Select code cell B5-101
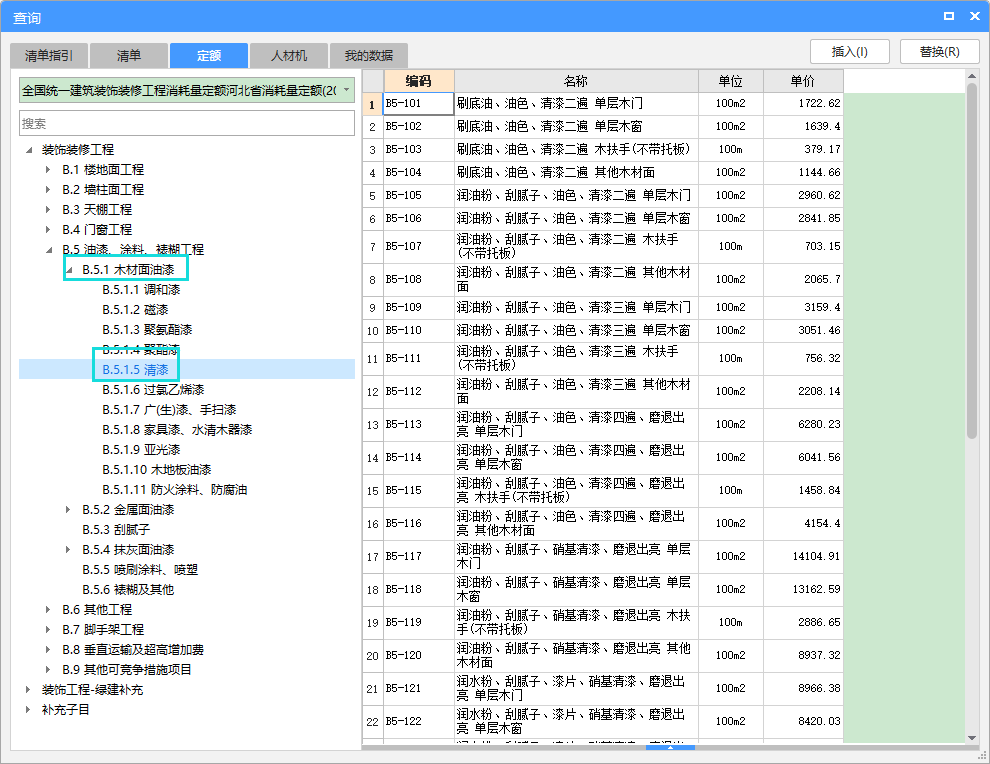This screenshot has height=764, width=990. click(x=419, y=104)
